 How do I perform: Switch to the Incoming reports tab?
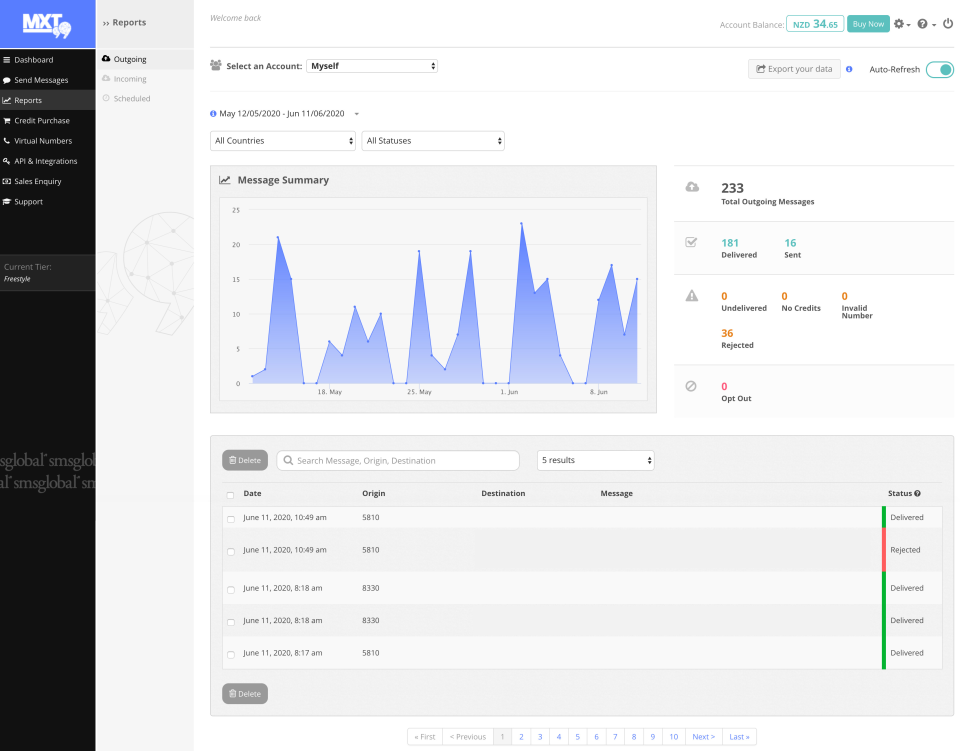pos(131,79)
